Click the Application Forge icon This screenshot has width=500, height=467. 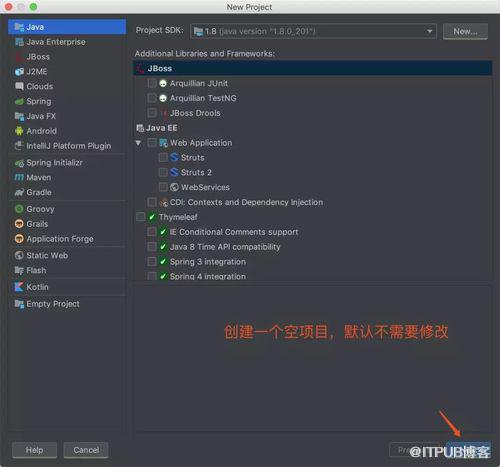[19, 239]
